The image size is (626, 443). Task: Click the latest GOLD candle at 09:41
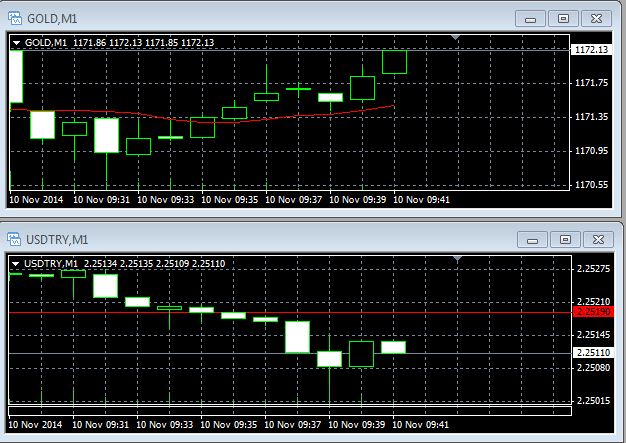coord(394,62)
